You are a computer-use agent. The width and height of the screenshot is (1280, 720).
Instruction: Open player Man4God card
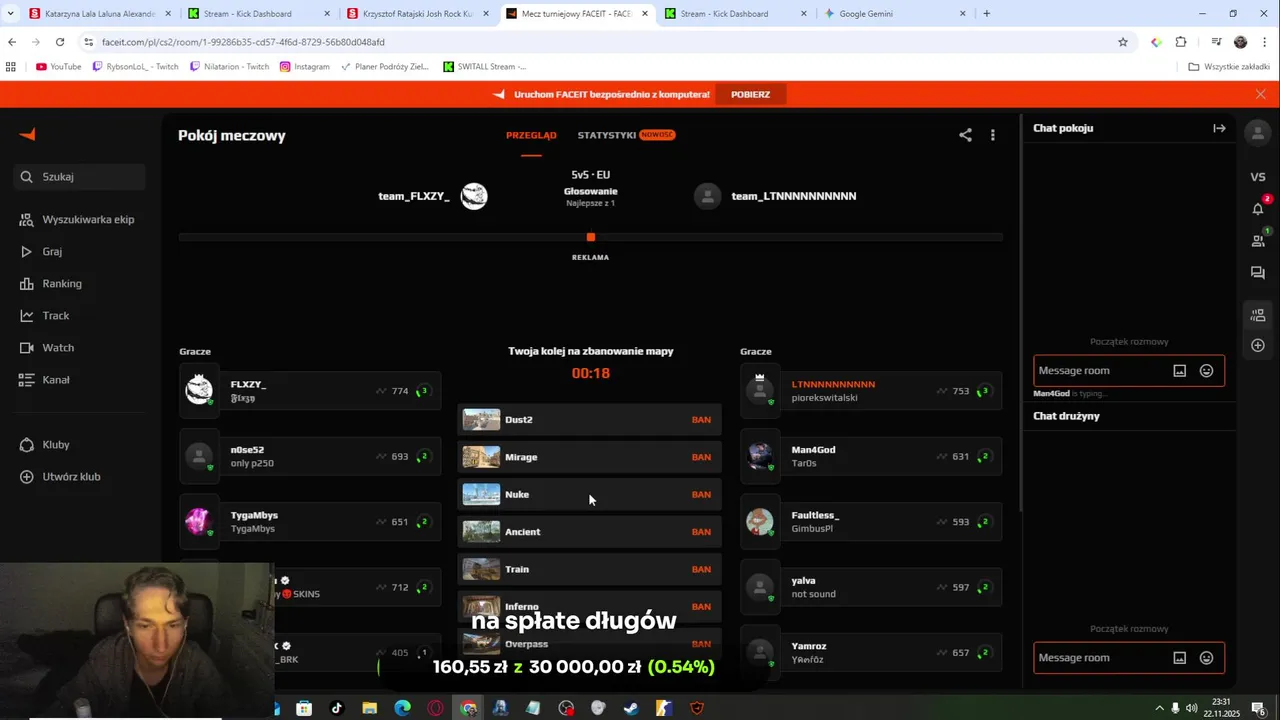(871, 457)
